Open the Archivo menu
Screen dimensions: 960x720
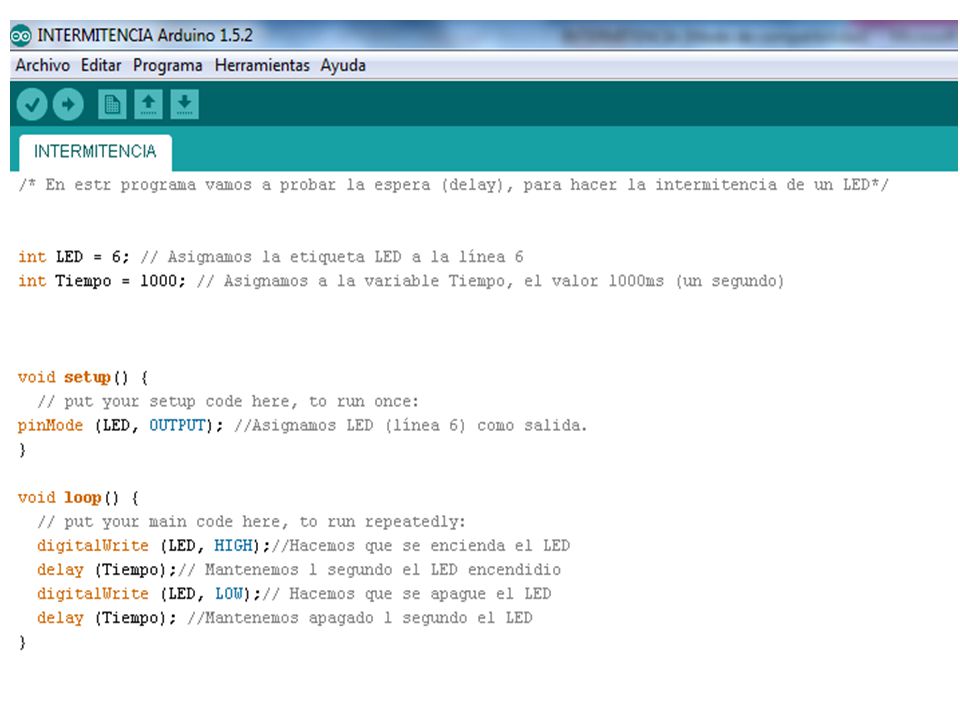[42, 66]
